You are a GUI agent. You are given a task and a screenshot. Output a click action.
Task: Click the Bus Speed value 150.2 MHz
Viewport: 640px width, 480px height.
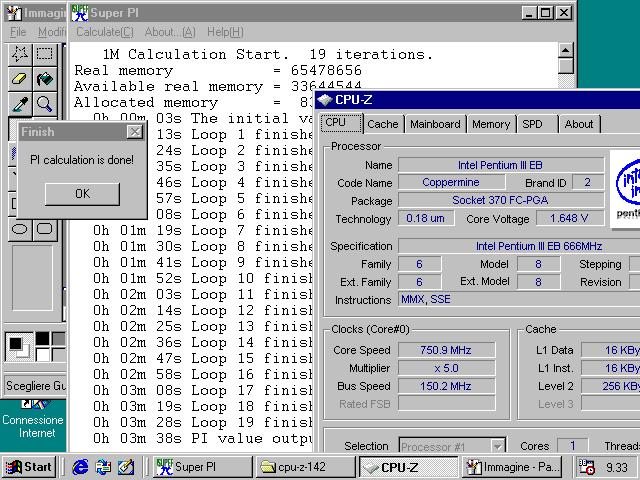tap(446, 386)
